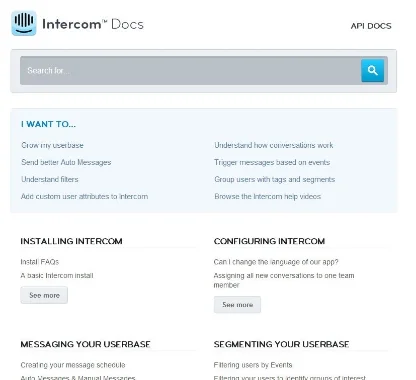The width and height of the screenshot is (416, 380).
Task: Open 'Assigning all new conversations to one team member'
Action: pos(284,280)
